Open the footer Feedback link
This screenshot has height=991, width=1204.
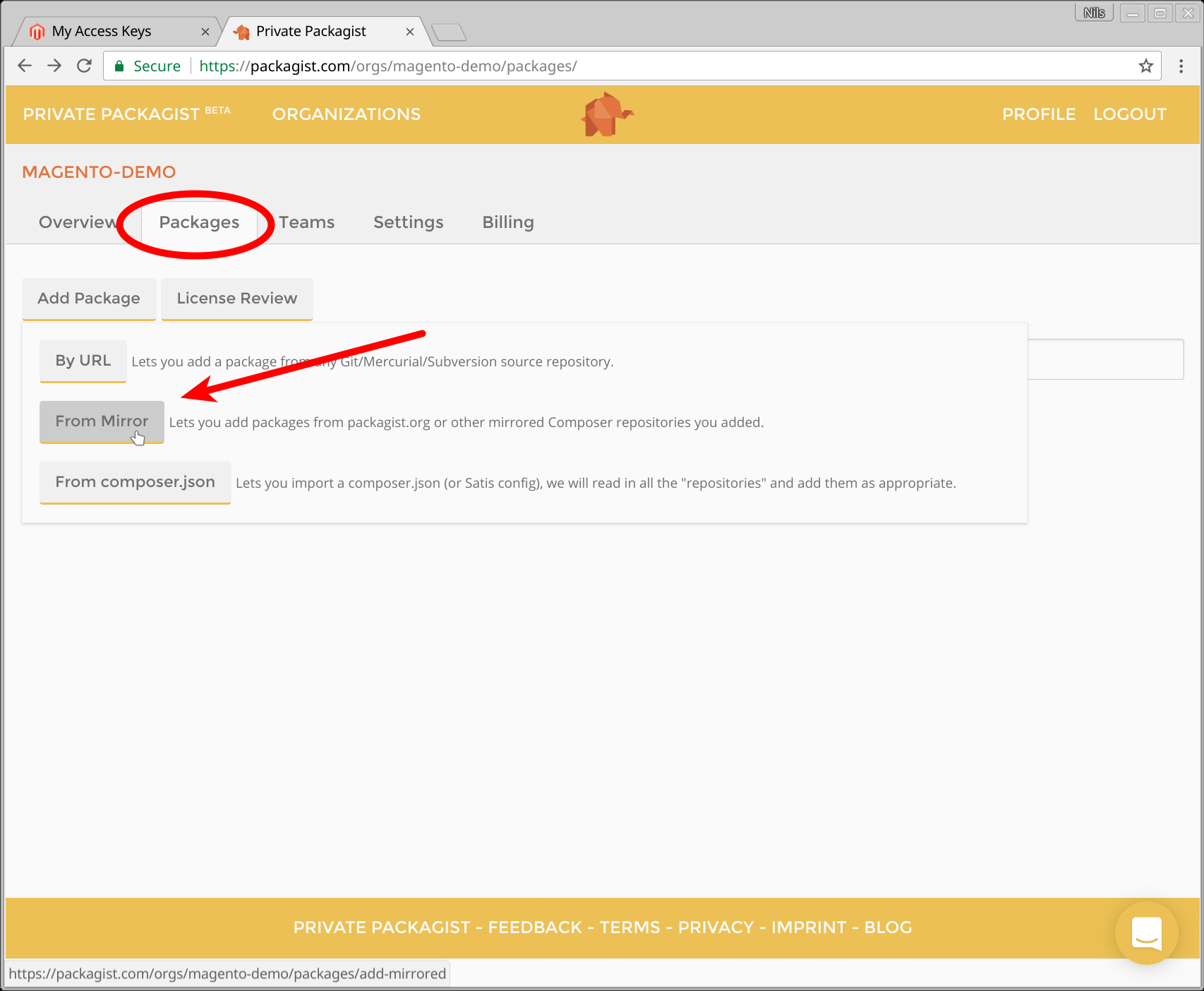pos(535,927)
